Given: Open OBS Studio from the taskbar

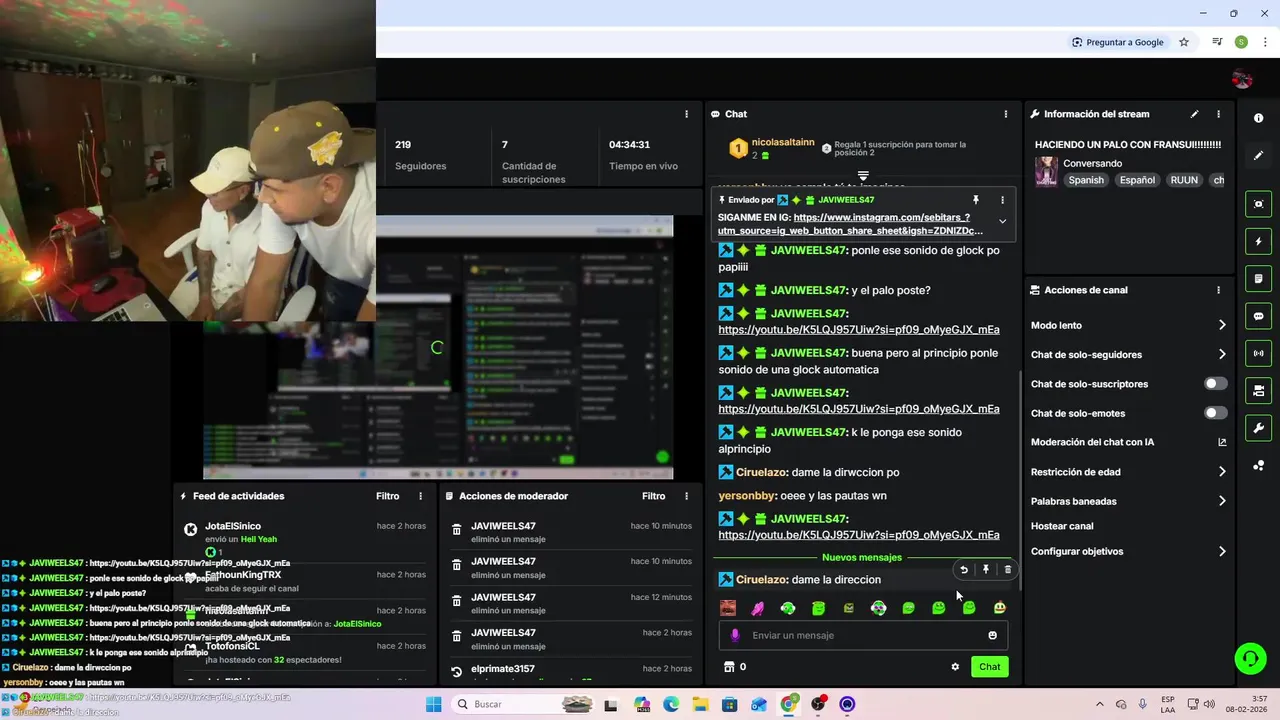Looking at the screenshot, I should point(818,704).
